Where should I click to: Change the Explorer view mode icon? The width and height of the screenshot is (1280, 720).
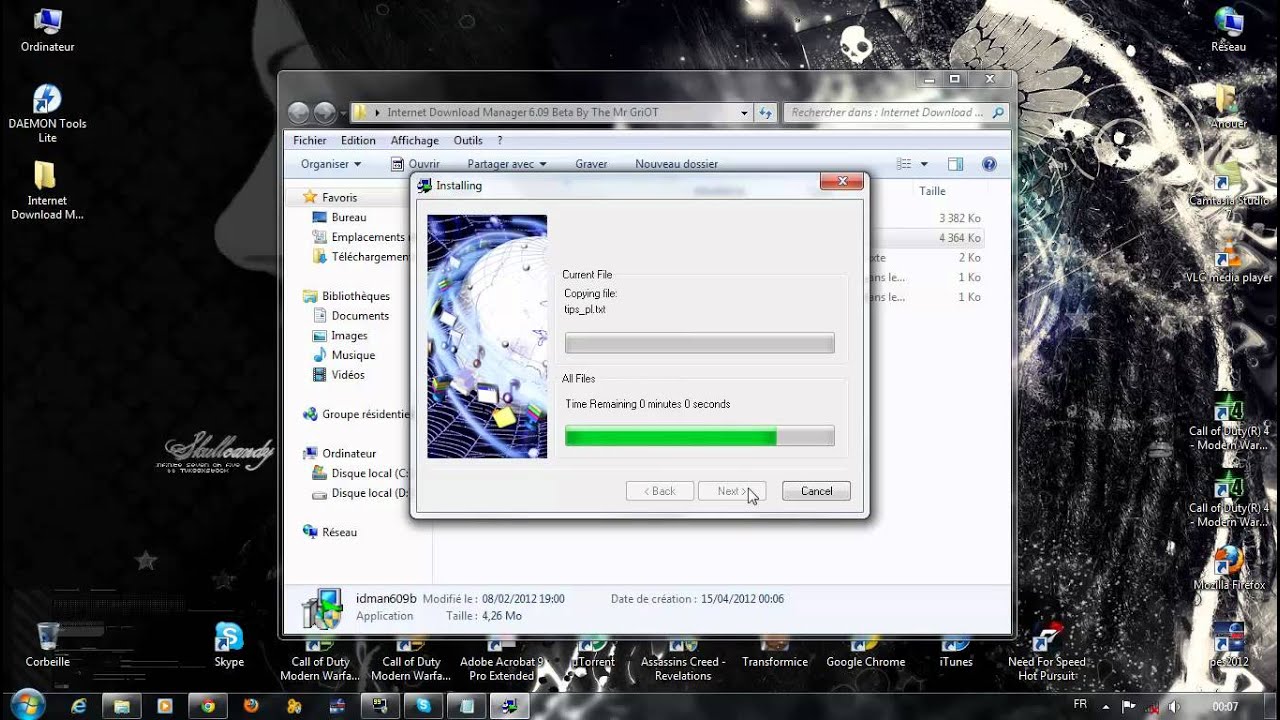tap(904, 164)
